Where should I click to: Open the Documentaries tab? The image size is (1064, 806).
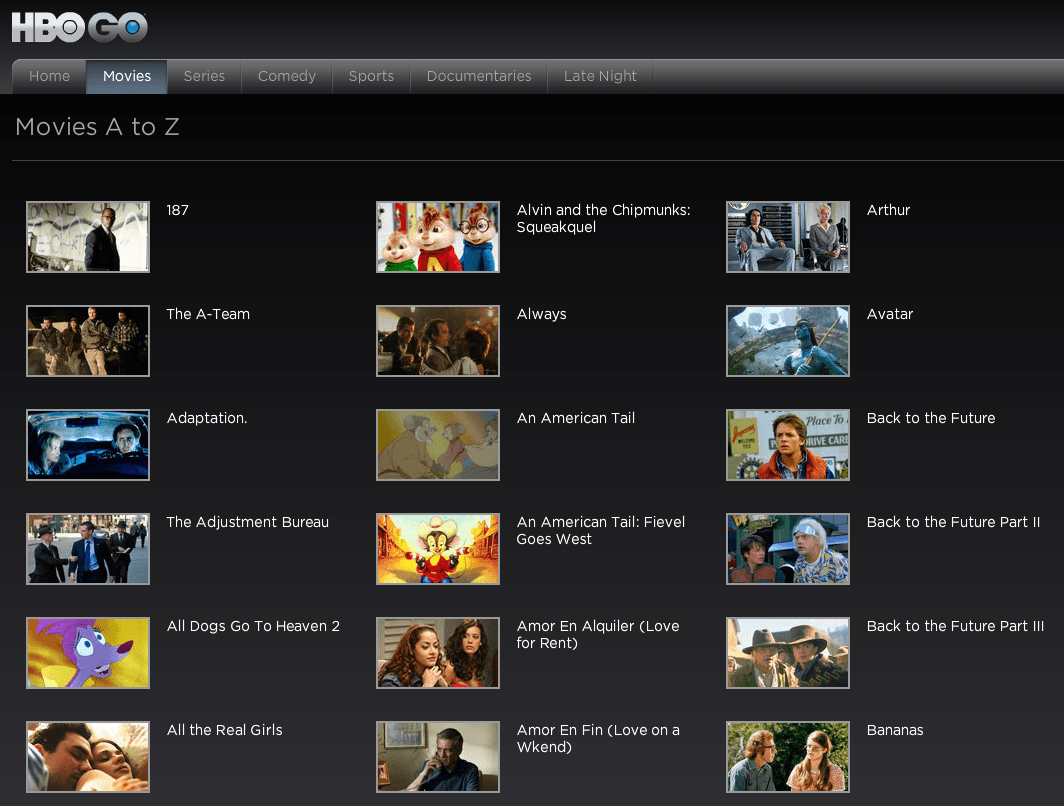(479, 76)
